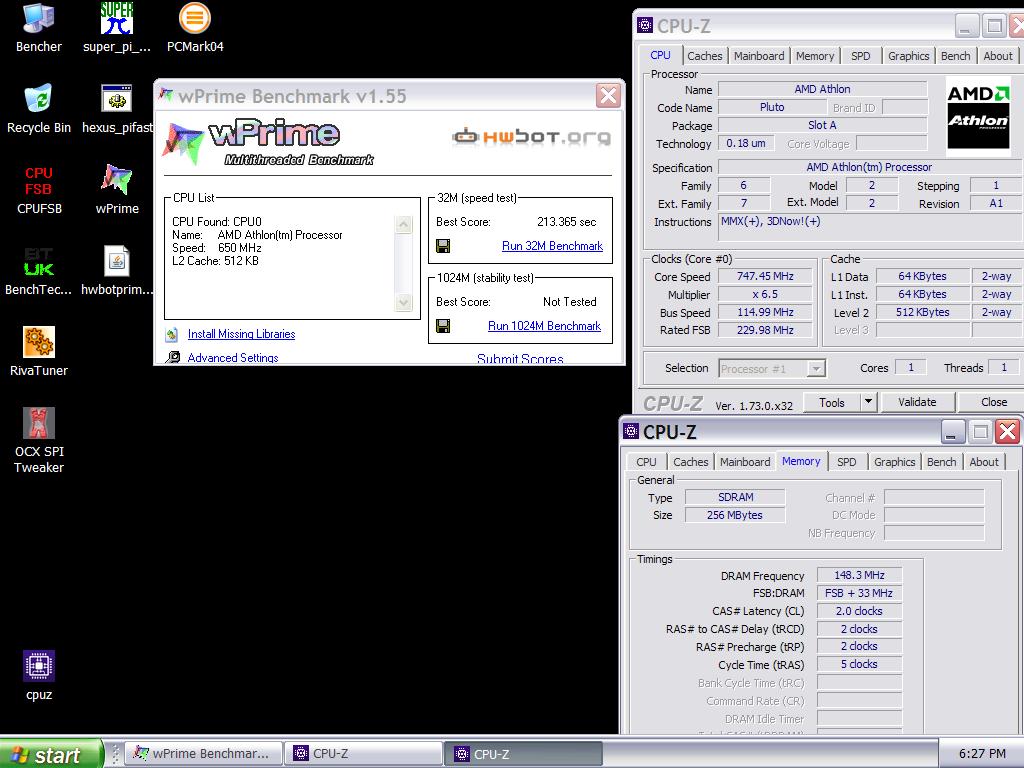Switch to Caches tab in lower CPU-Z

(x=690, y=462)
